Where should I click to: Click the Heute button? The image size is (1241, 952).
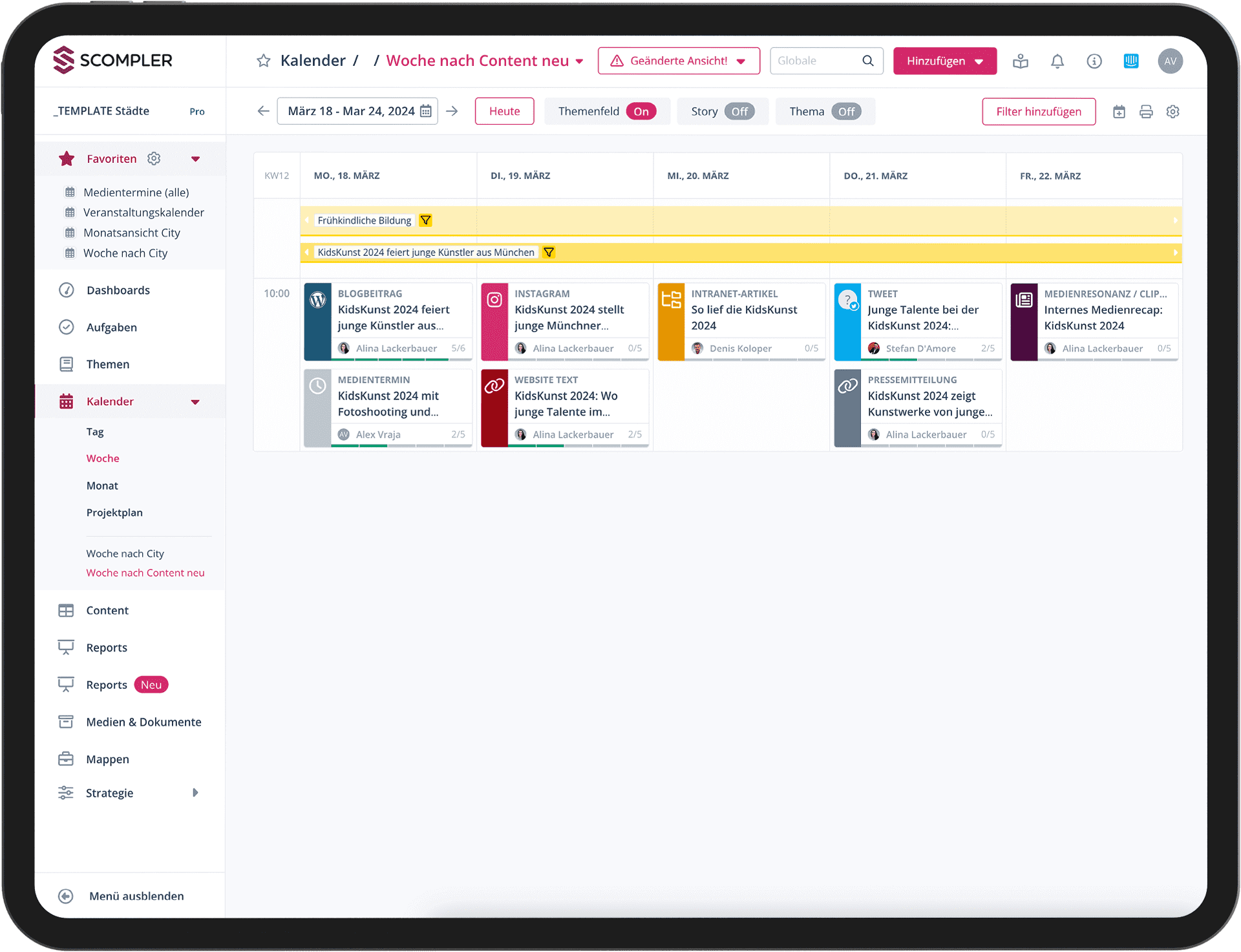click(504, 111)
